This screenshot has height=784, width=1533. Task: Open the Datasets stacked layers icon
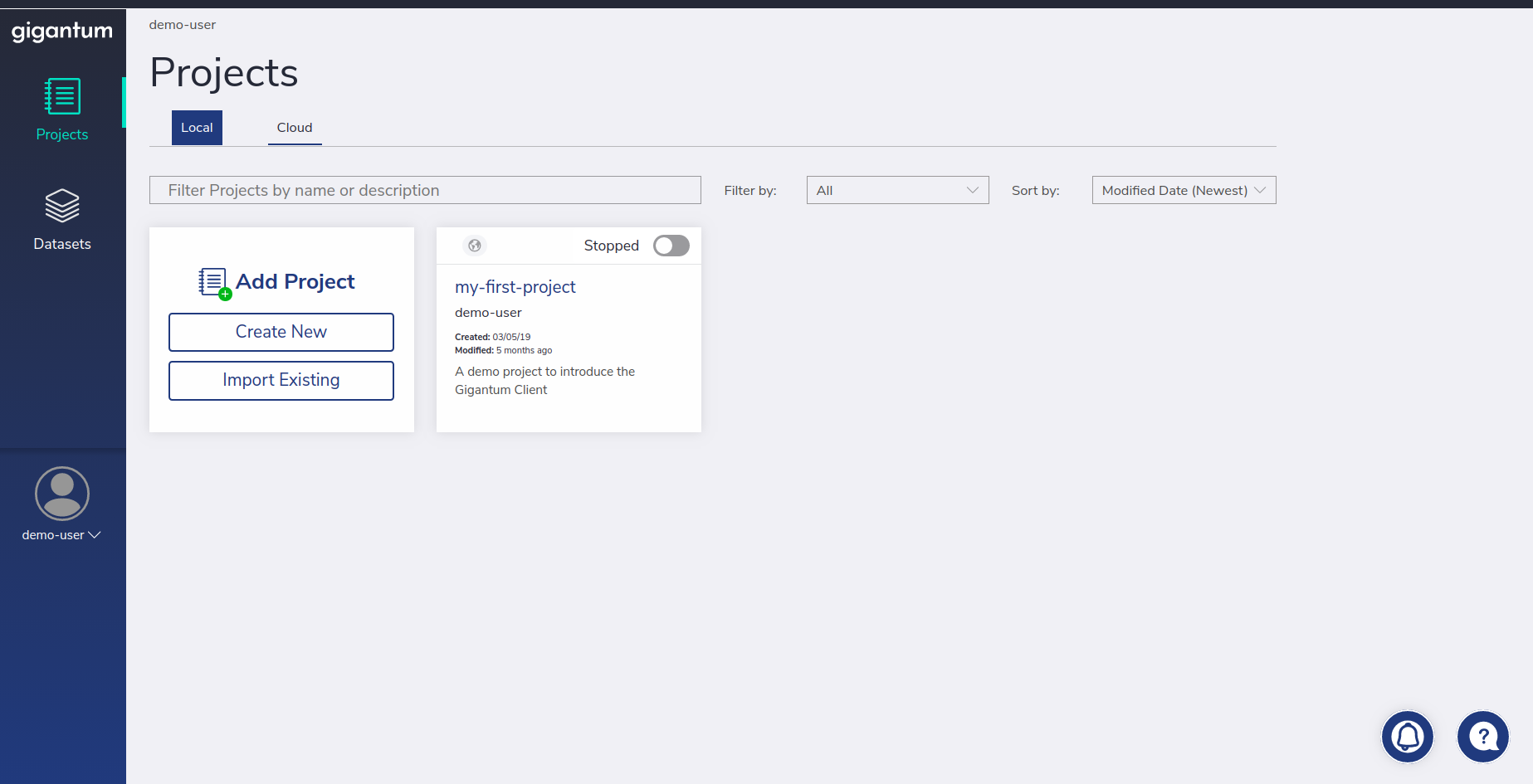[x=62, y=206]
